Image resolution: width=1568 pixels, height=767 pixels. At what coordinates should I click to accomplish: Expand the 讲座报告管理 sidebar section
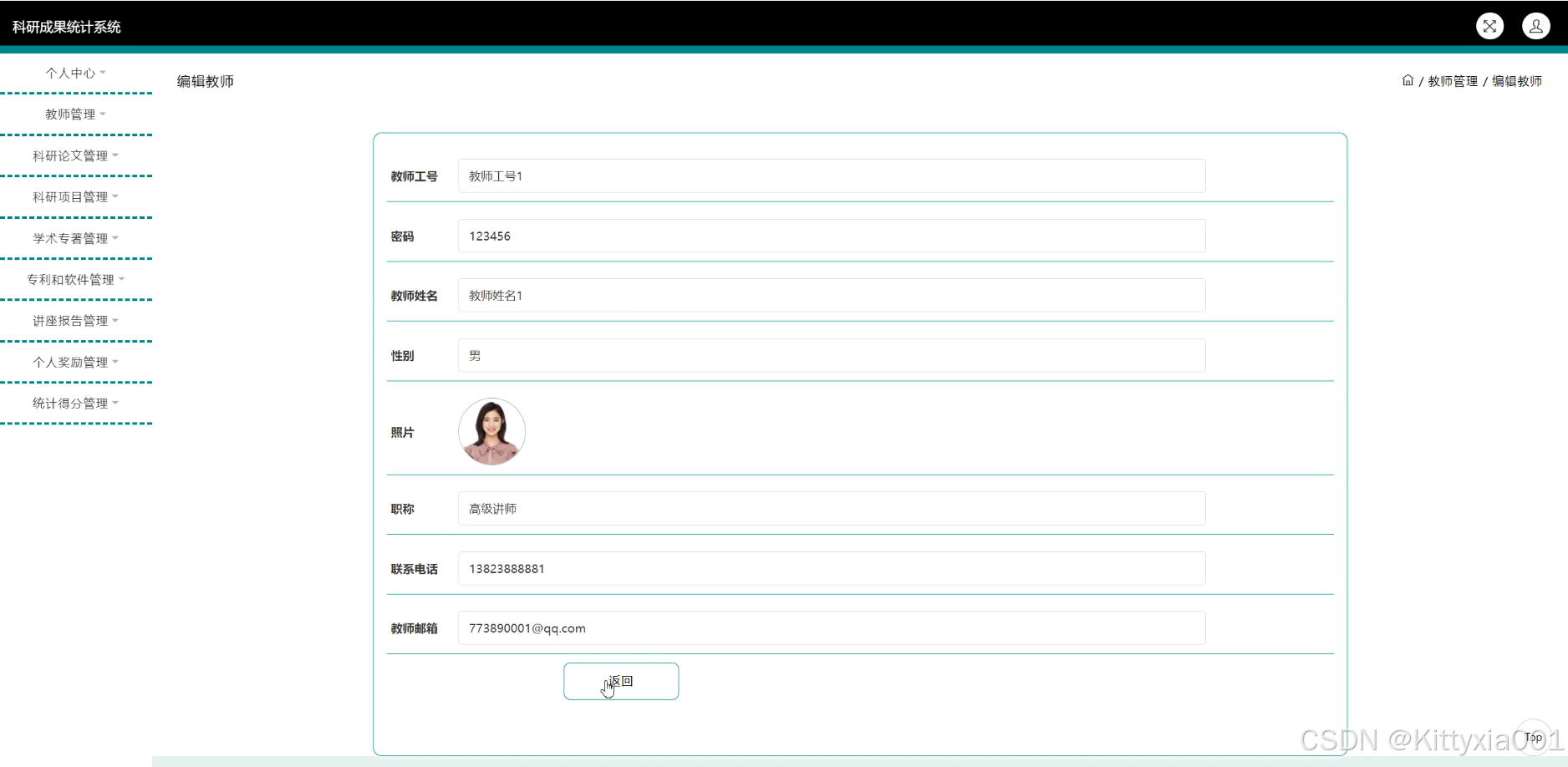pyautogui.click(x=75, y=320)
